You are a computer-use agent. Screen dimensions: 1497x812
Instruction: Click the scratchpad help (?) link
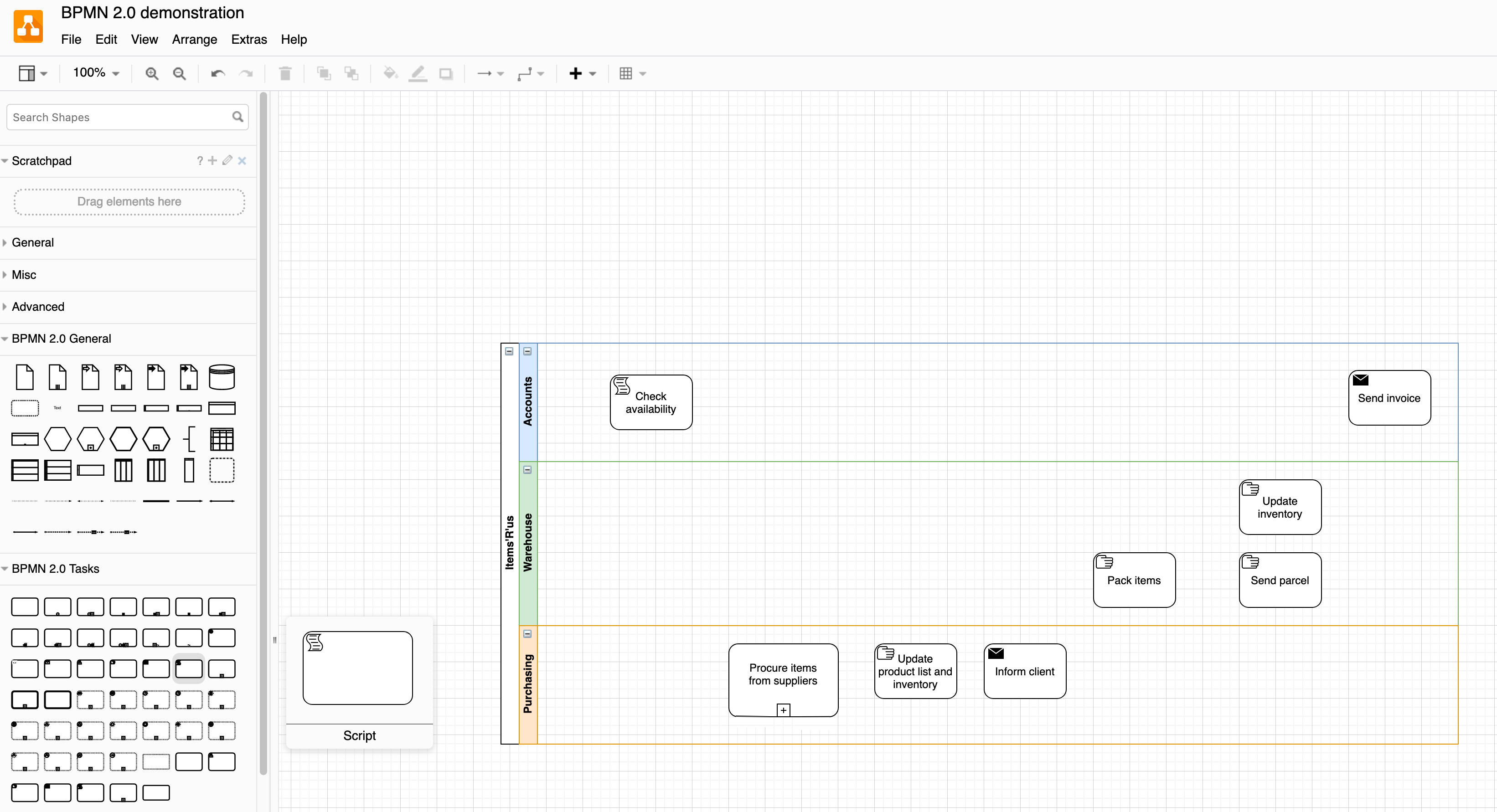coord(199,160)
